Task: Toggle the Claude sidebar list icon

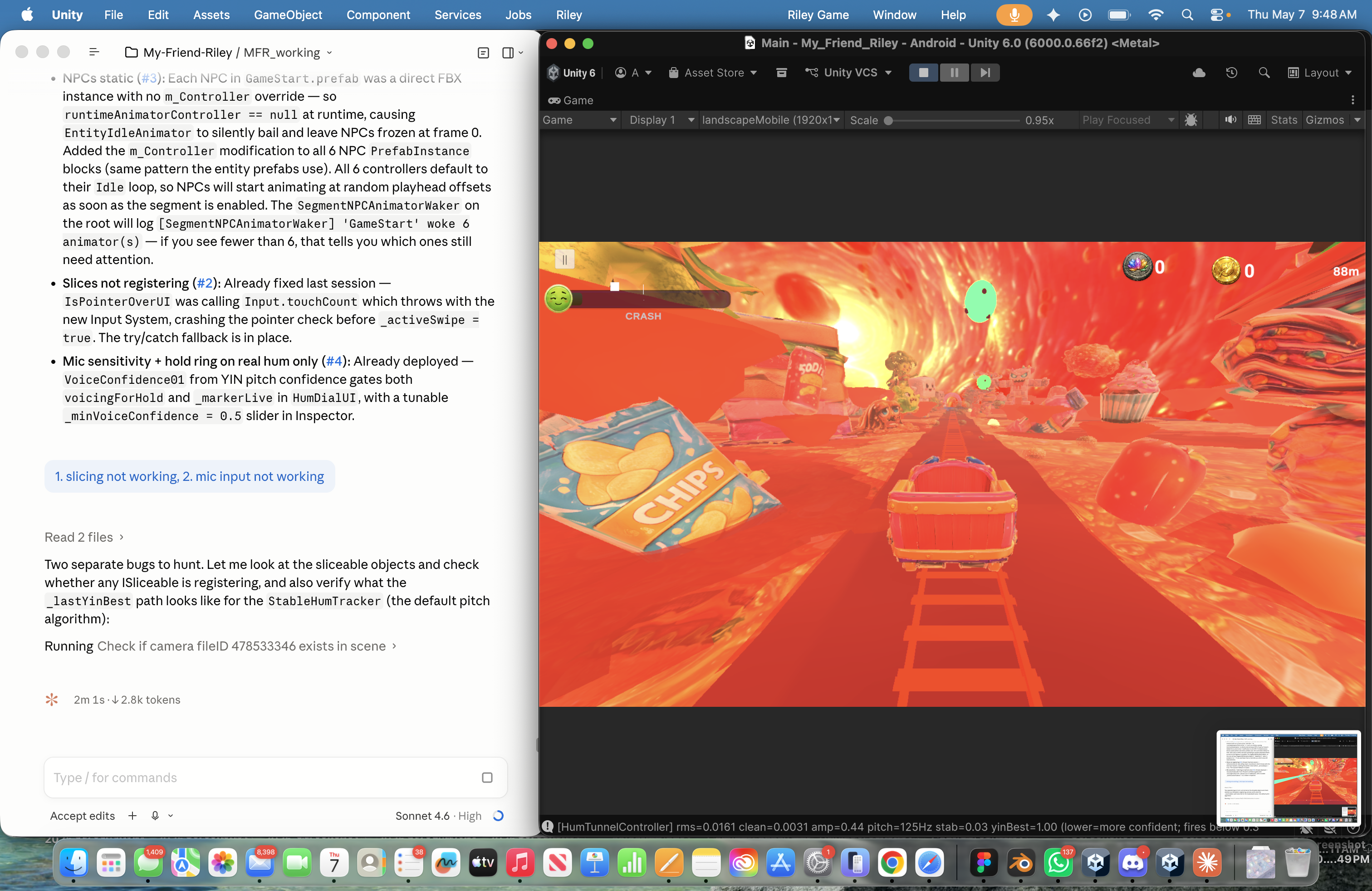Action: point(94,53)
